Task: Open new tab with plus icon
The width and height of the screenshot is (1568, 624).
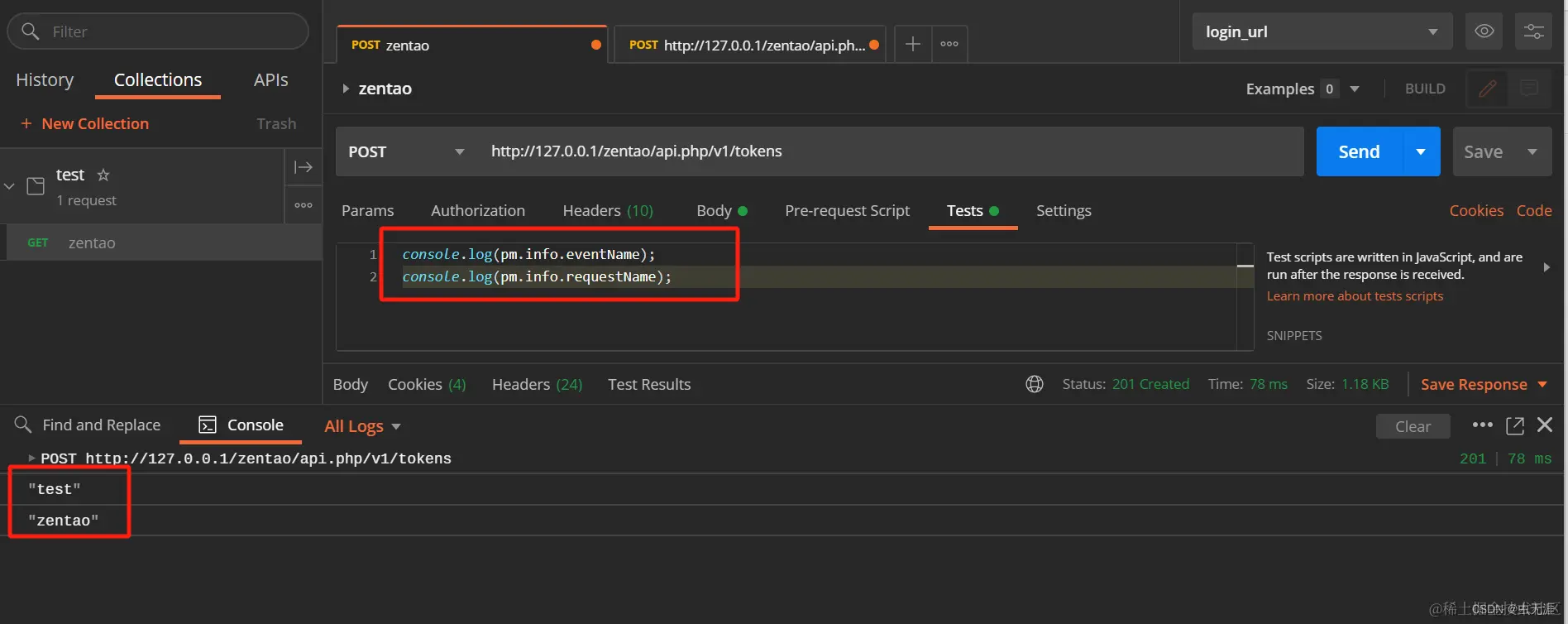Action: point(913,44)
